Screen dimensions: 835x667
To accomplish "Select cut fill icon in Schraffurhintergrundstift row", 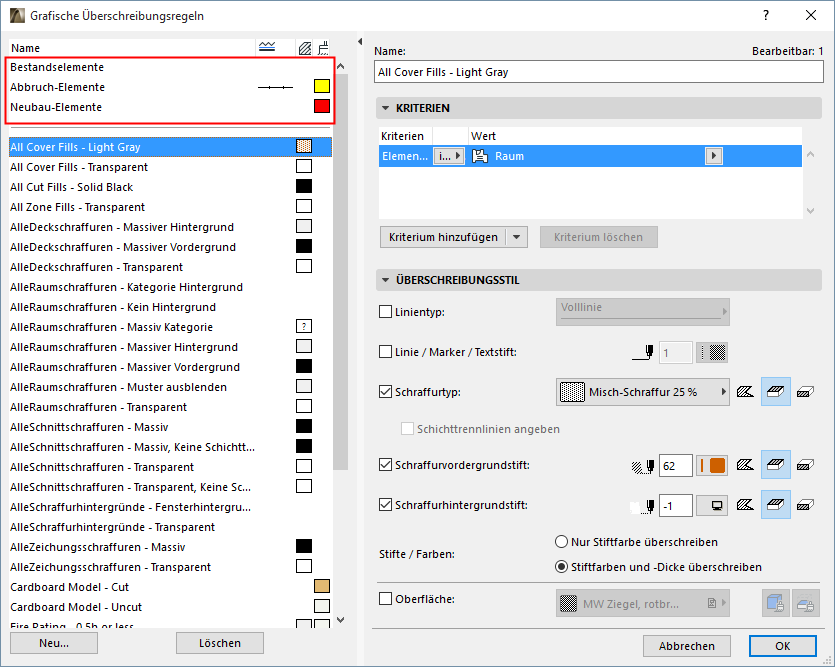I will click(x=805, y=505).
